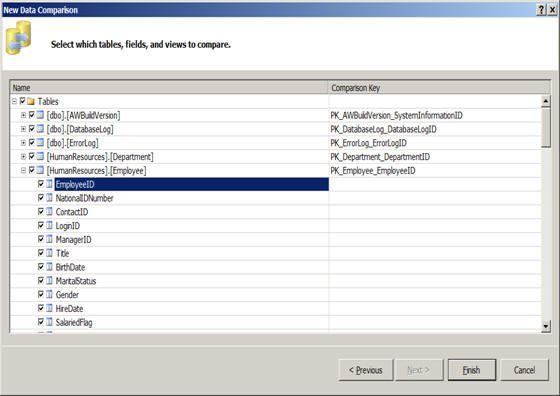
Task: Expand the [HumanResources].[Department] node
Action: point(23,156)
